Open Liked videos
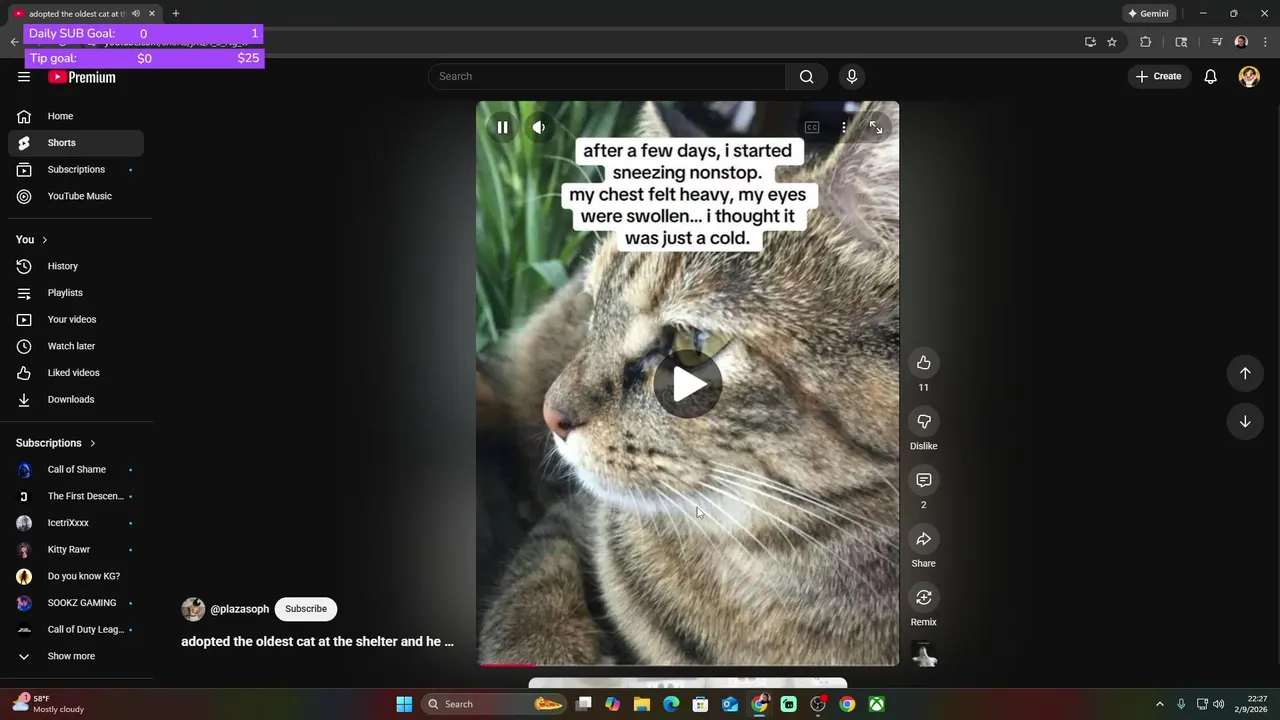Image resolution: width=1280 pixels, height=720 pixels. pyautogui.click(x=76, y=373)
